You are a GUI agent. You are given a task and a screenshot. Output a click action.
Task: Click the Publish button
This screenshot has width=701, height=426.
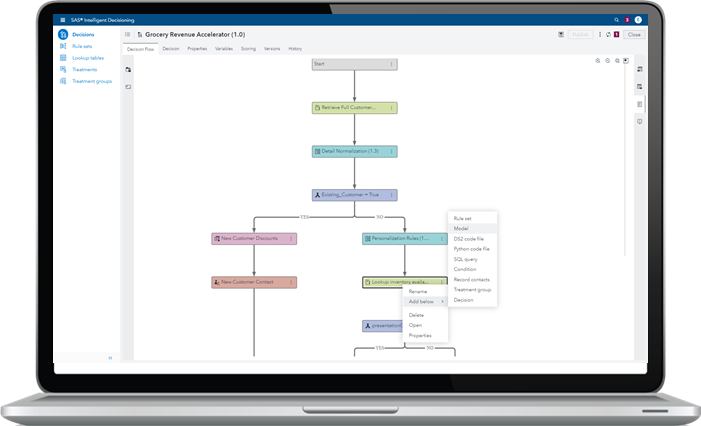click(x=579, y=35)
